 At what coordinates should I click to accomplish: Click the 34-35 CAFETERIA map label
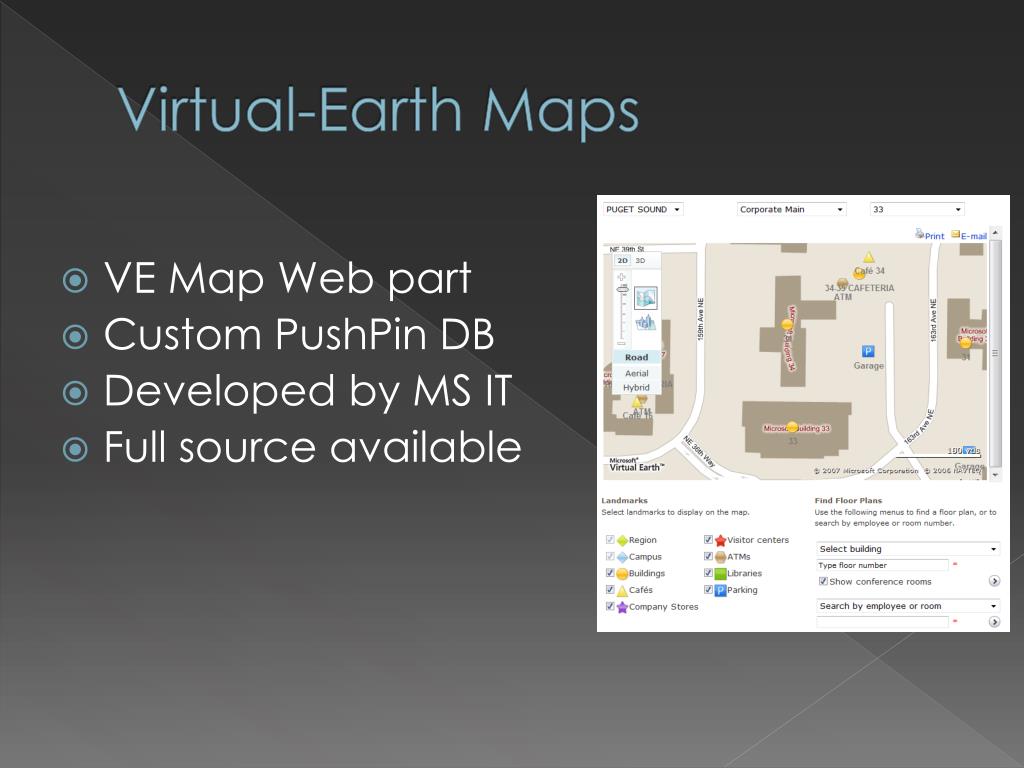859,287
